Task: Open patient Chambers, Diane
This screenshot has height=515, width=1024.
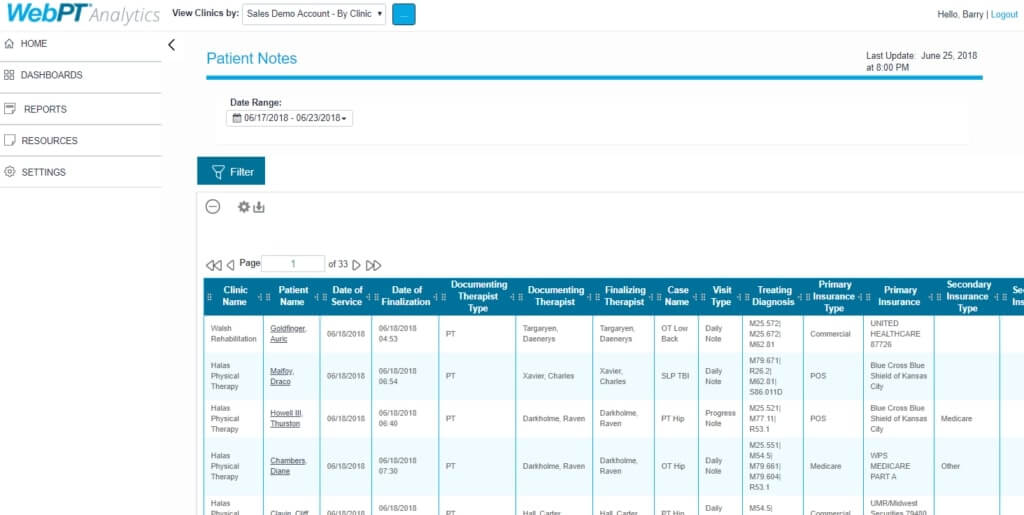Action: tap(288, 466)
